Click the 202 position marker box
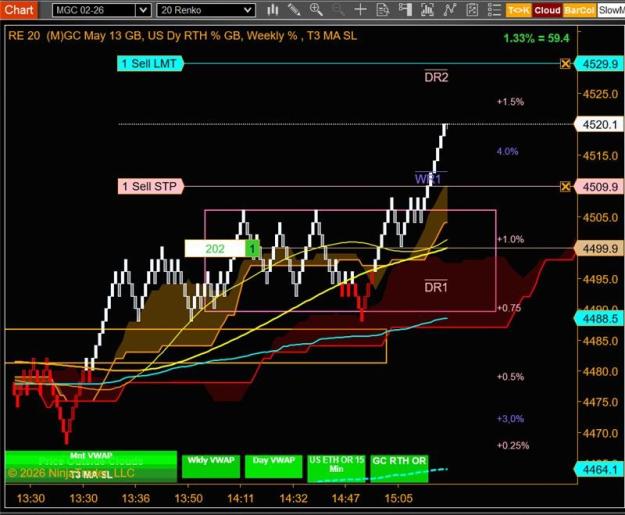625x515 pixels. [x=215, y=249]
